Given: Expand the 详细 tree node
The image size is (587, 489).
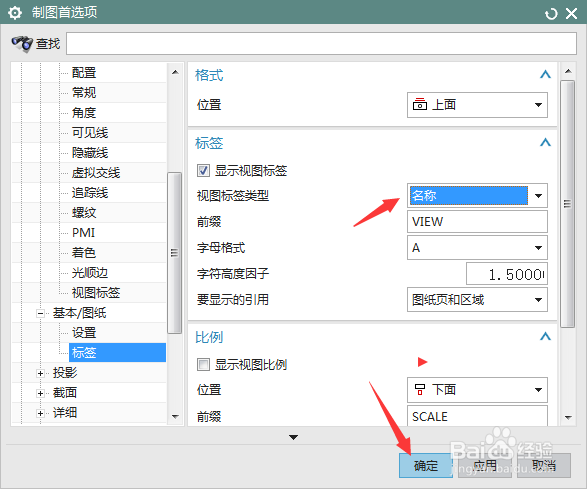Looking at the screenshot, I should pos(40,413).
